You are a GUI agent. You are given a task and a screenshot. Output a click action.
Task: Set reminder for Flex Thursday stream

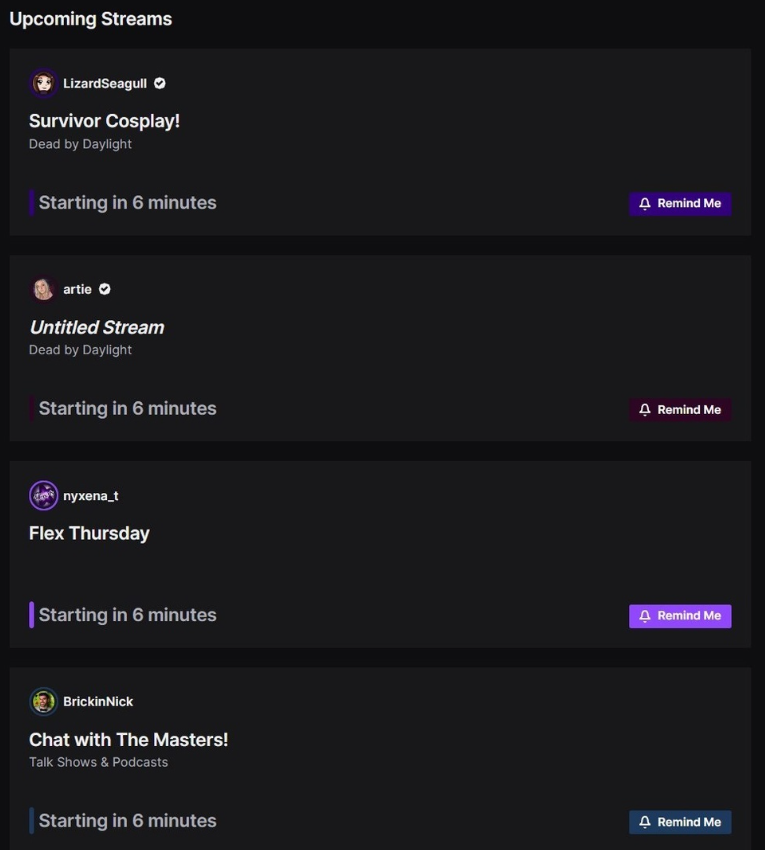point(680,616)
